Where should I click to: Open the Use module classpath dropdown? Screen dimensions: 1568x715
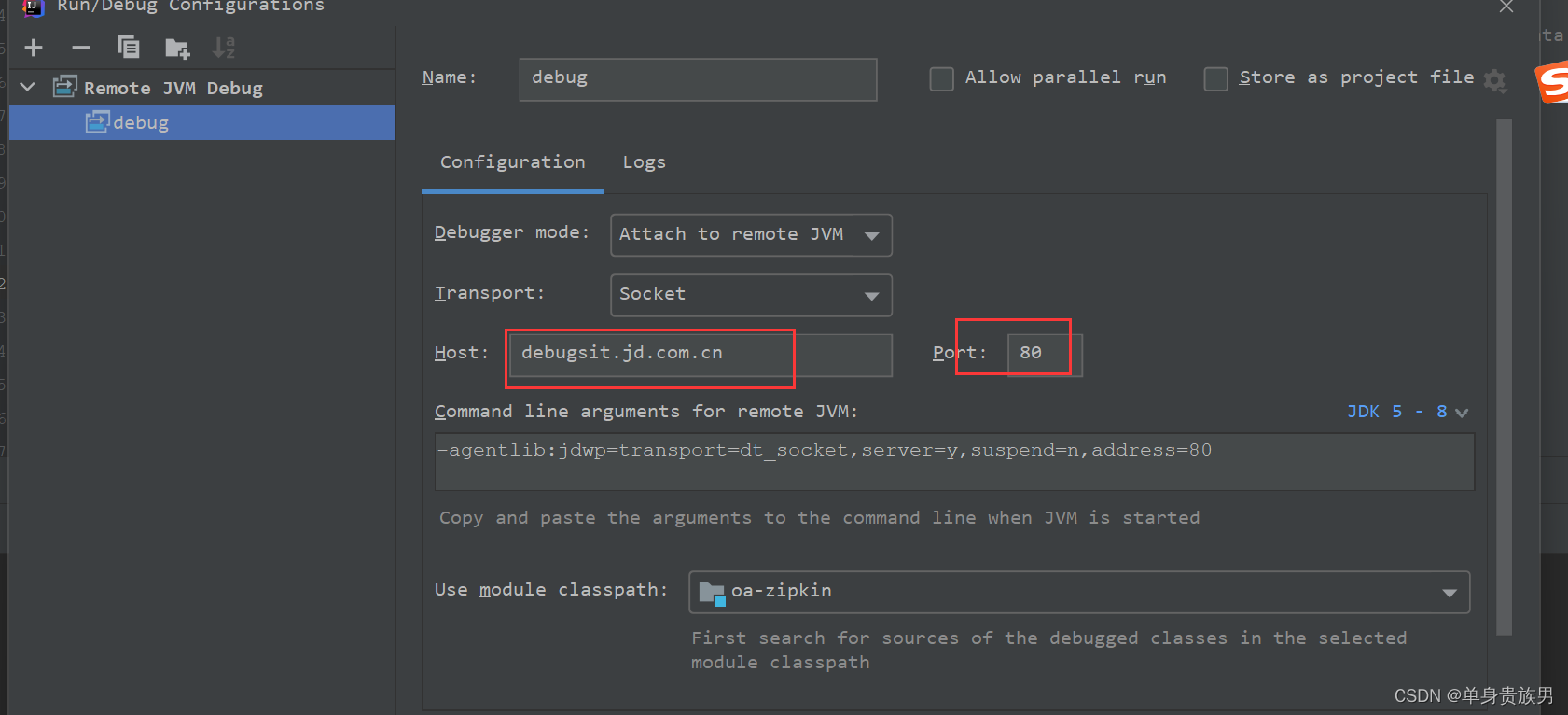pyautogui.click(x=1079, y=593)
